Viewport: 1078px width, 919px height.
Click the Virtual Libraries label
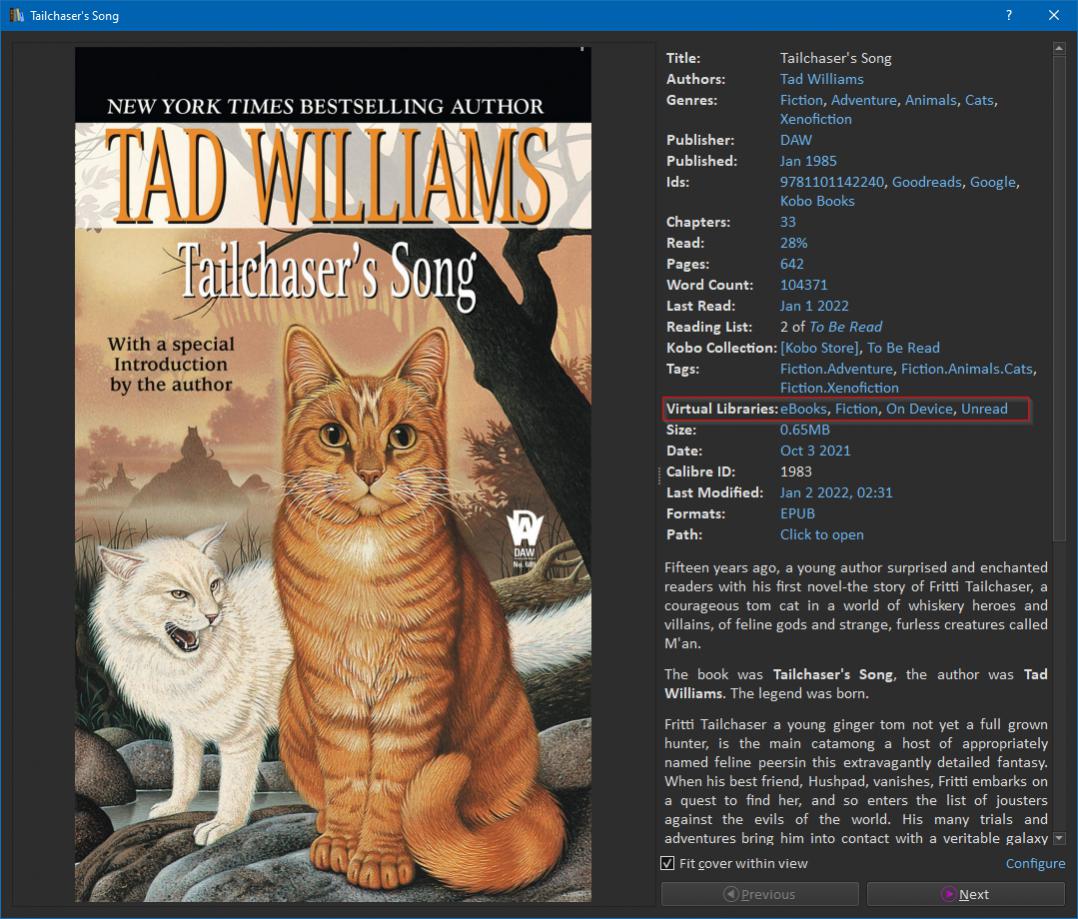(x=722, y=409)
